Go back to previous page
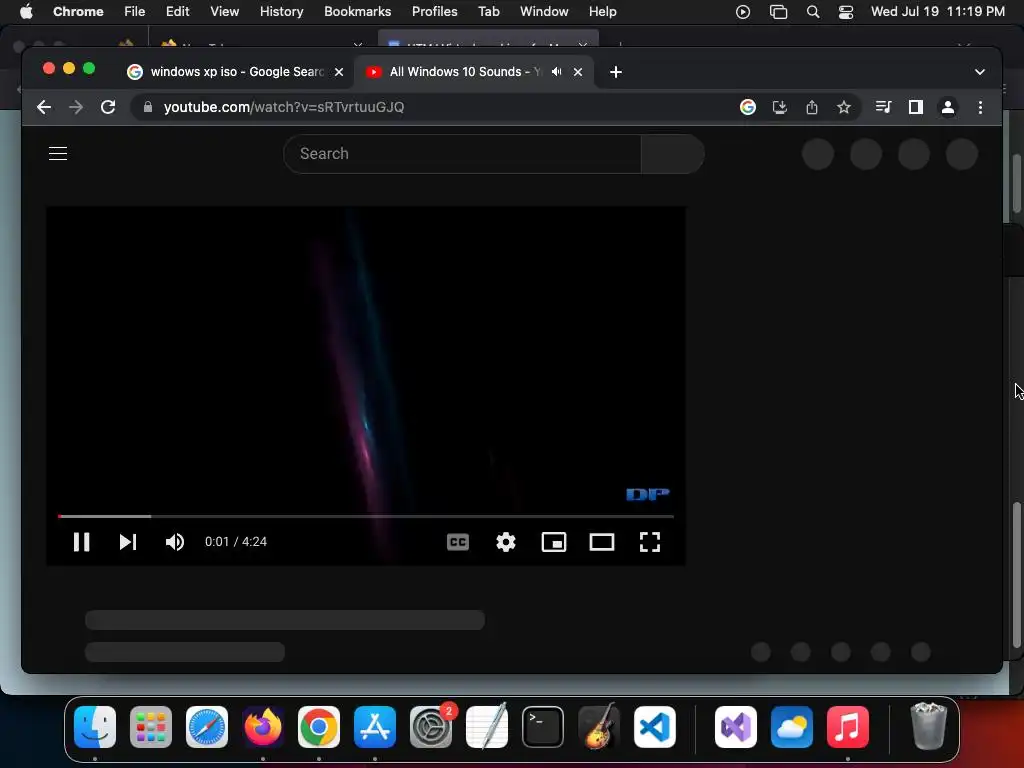This screenshot has width=1024, height=768. coord(44,107)
